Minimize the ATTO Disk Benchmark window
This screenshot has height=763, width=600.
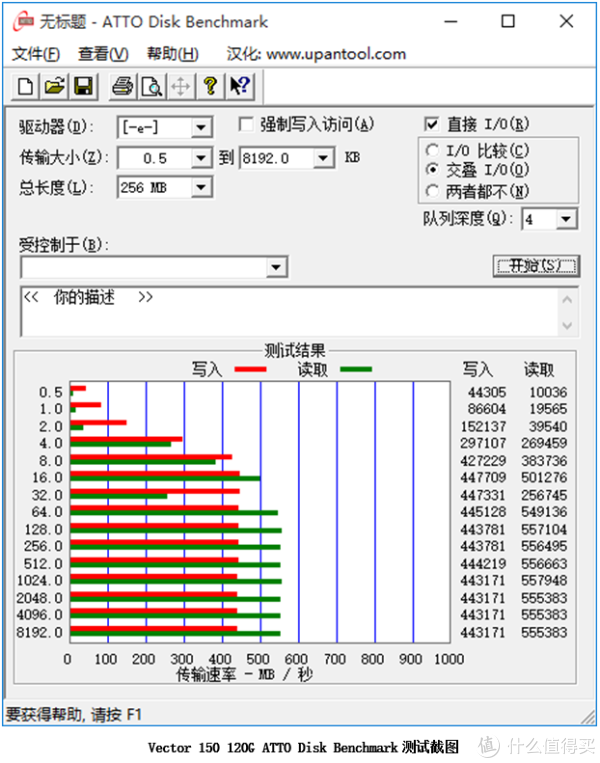(451, 22)
